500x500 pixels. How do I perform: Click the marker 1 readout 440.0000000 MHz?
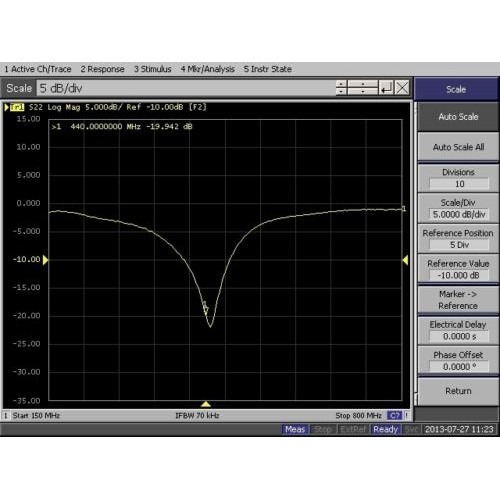122,126
